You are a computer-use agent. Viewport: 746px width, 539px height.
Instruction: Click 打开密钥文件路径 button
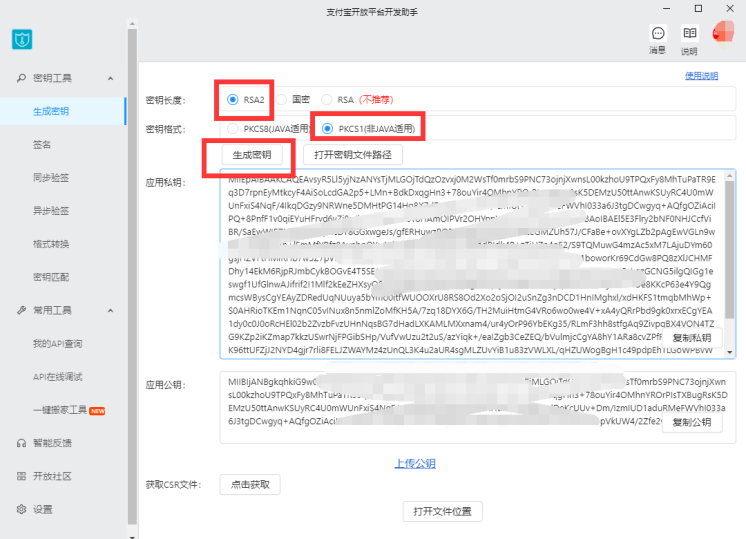353,155
